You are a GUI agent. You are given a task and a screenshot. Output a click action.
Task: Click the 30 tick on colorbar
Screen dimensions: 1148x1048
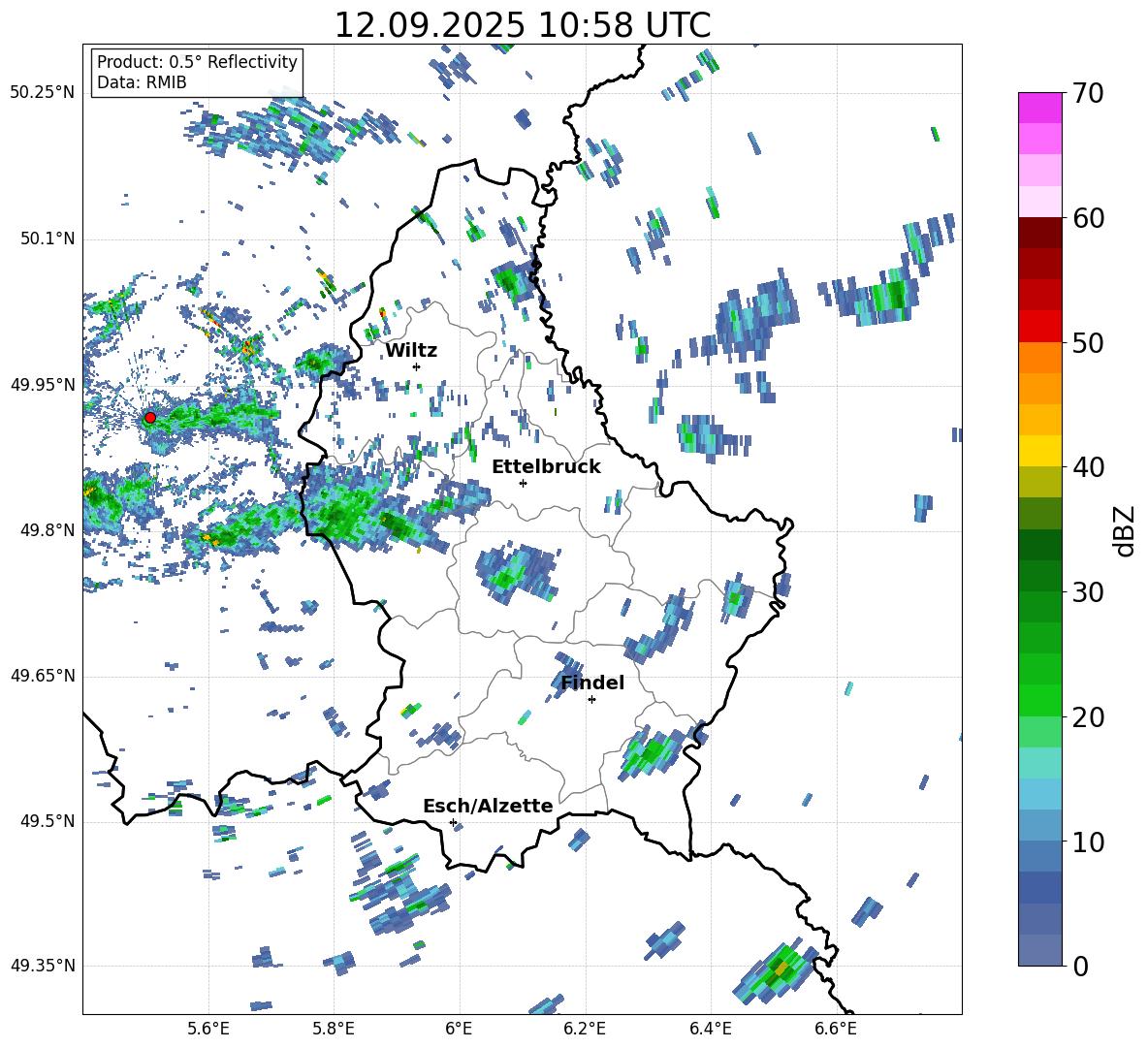(1088, 592)
